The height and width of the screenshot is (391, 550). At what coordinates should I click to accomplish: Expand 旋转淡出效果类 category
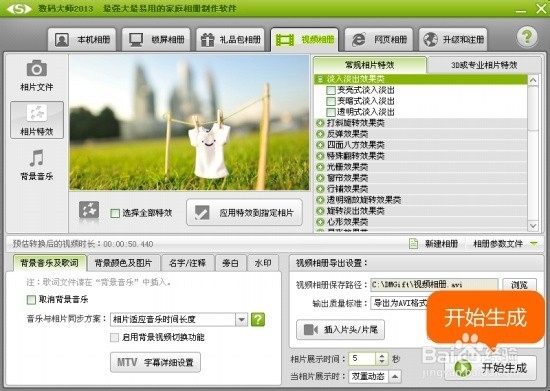pos(320,211)
